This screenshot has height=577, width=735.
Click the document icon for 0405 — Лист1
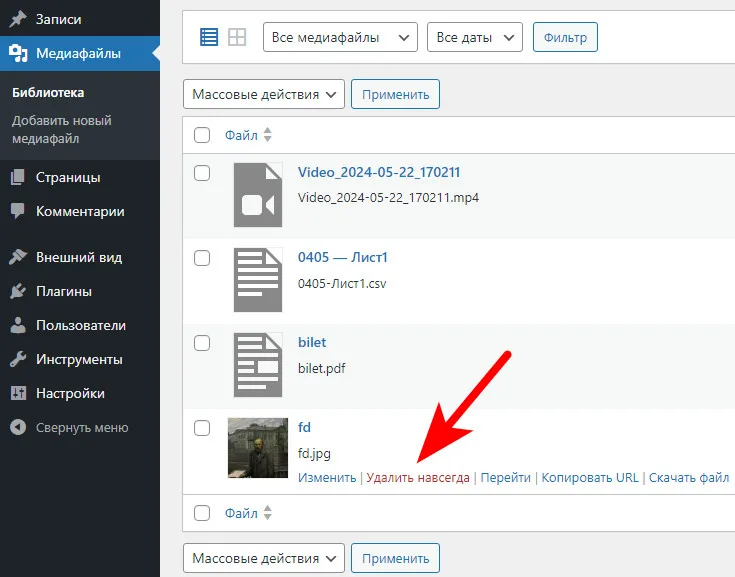pyautogui.click(x=258, y=280)
